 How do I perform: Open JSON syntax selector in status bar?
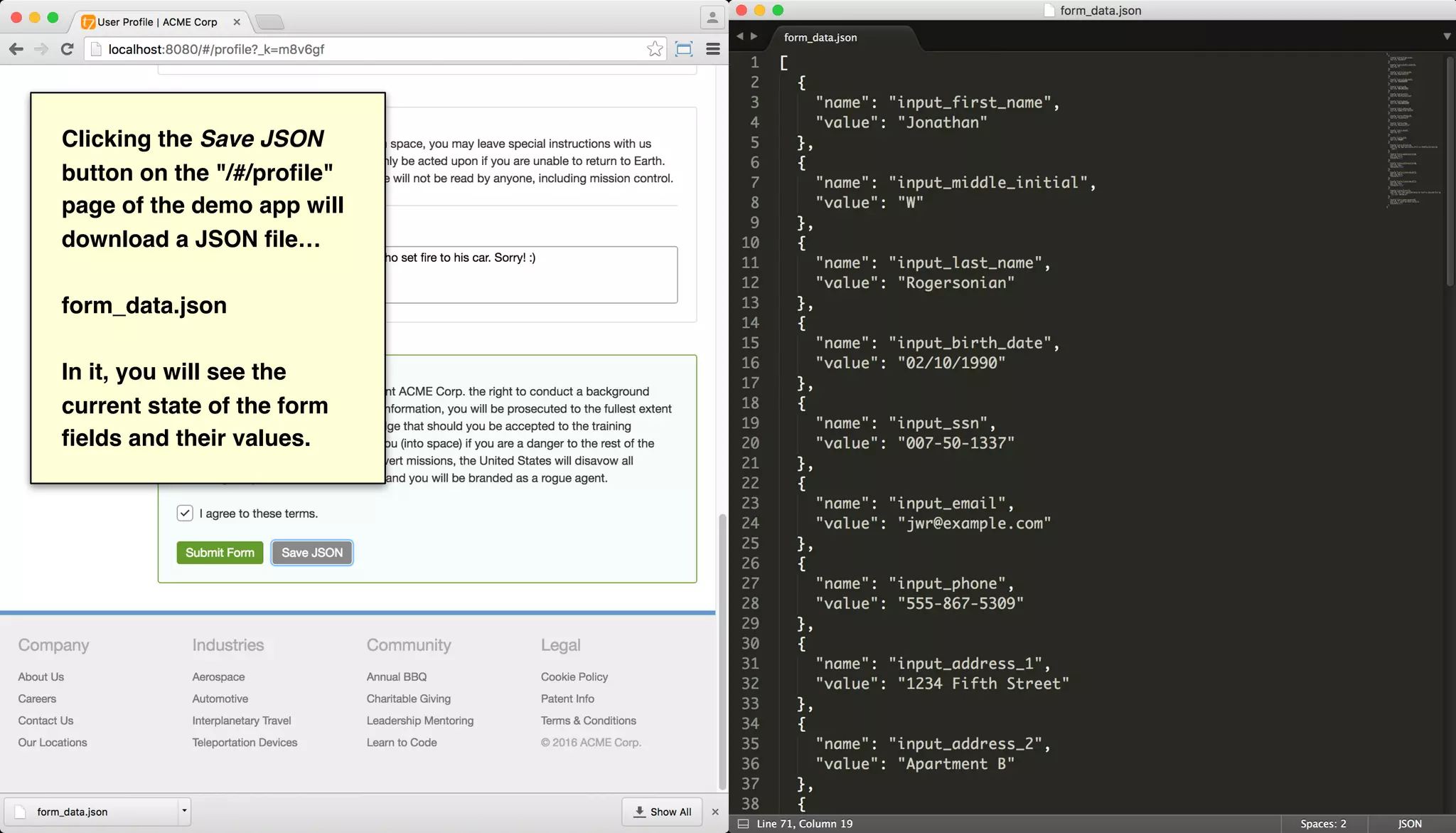1410,824
